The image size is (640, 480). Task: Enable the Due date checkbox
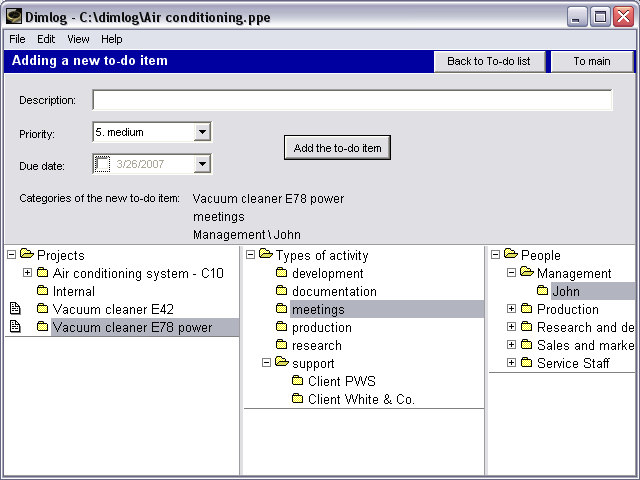coord(102,164)
